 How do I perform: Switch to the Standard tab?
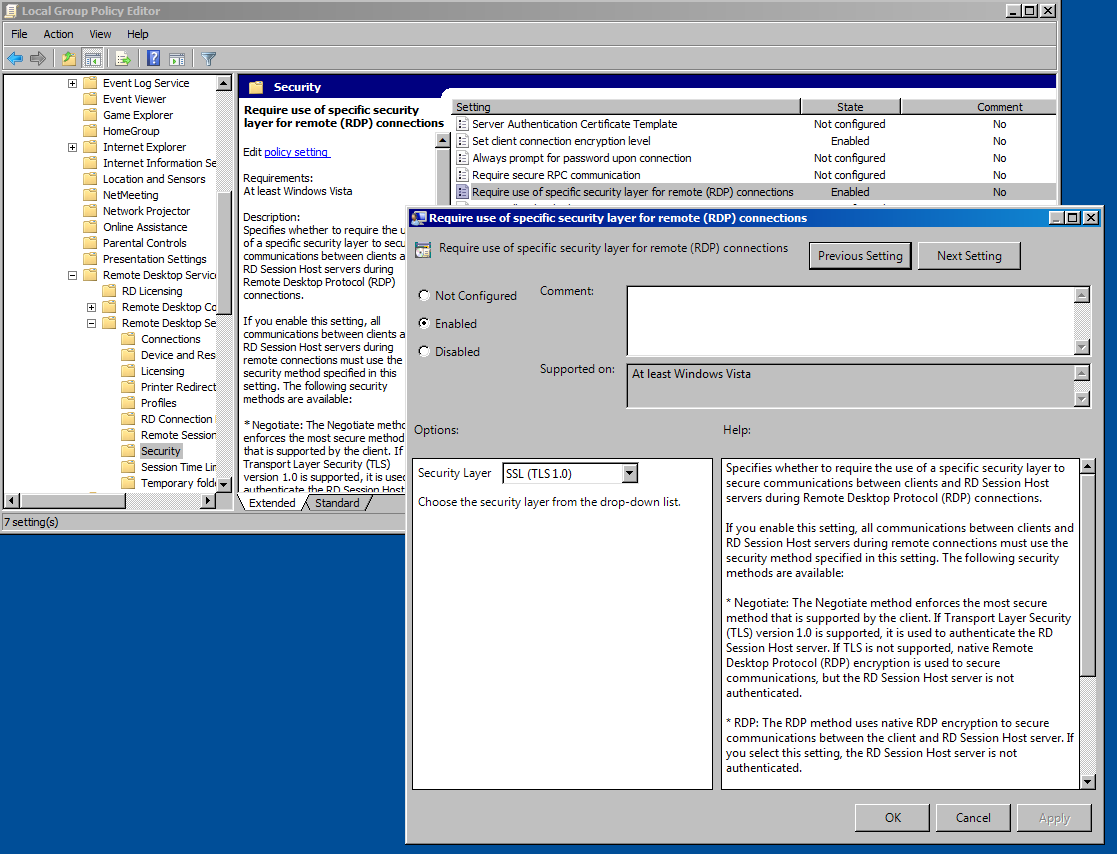tap(337, 503)
